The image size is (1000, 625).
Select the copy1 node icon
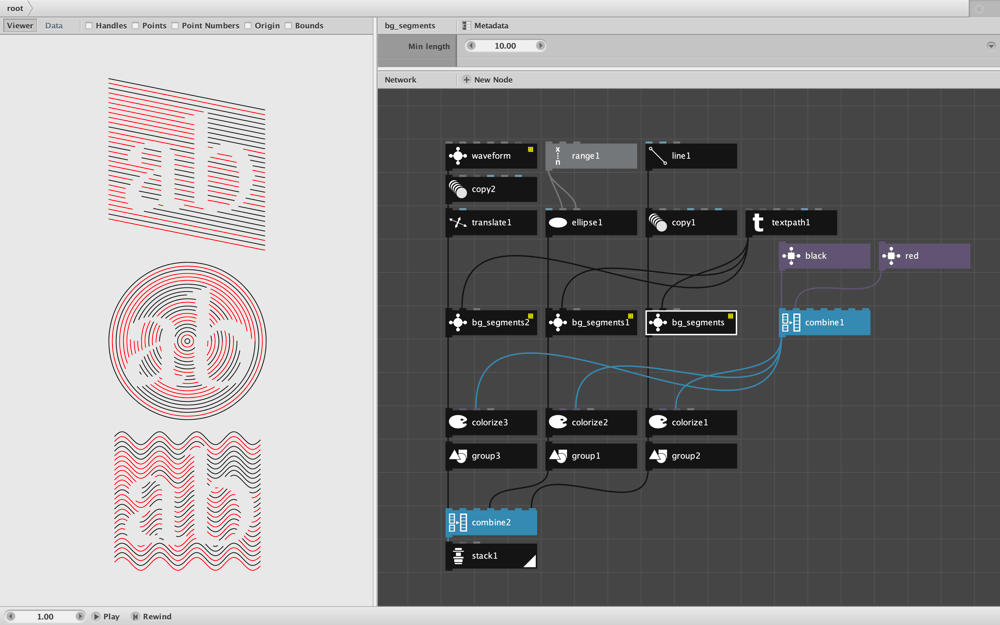click(658, 223)
